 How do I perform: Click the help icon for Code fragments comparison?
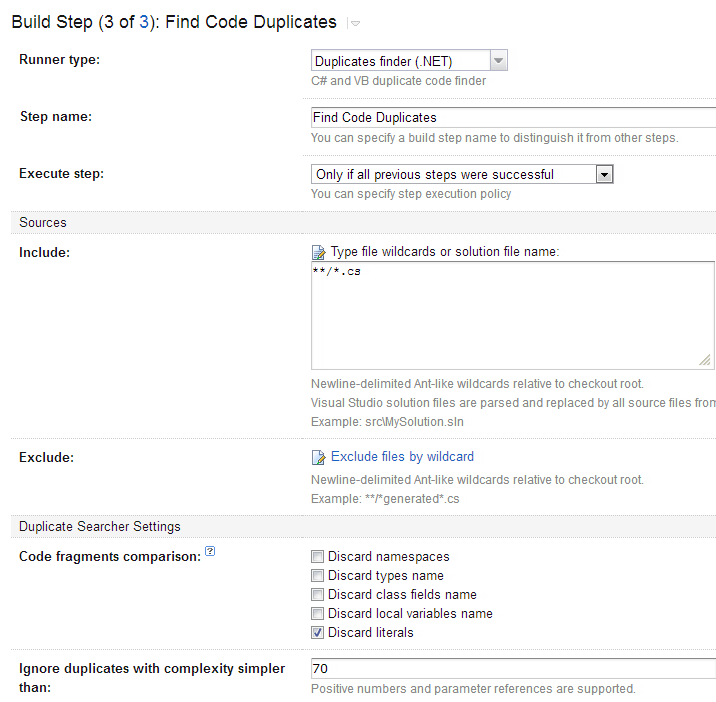click(210, 551)
